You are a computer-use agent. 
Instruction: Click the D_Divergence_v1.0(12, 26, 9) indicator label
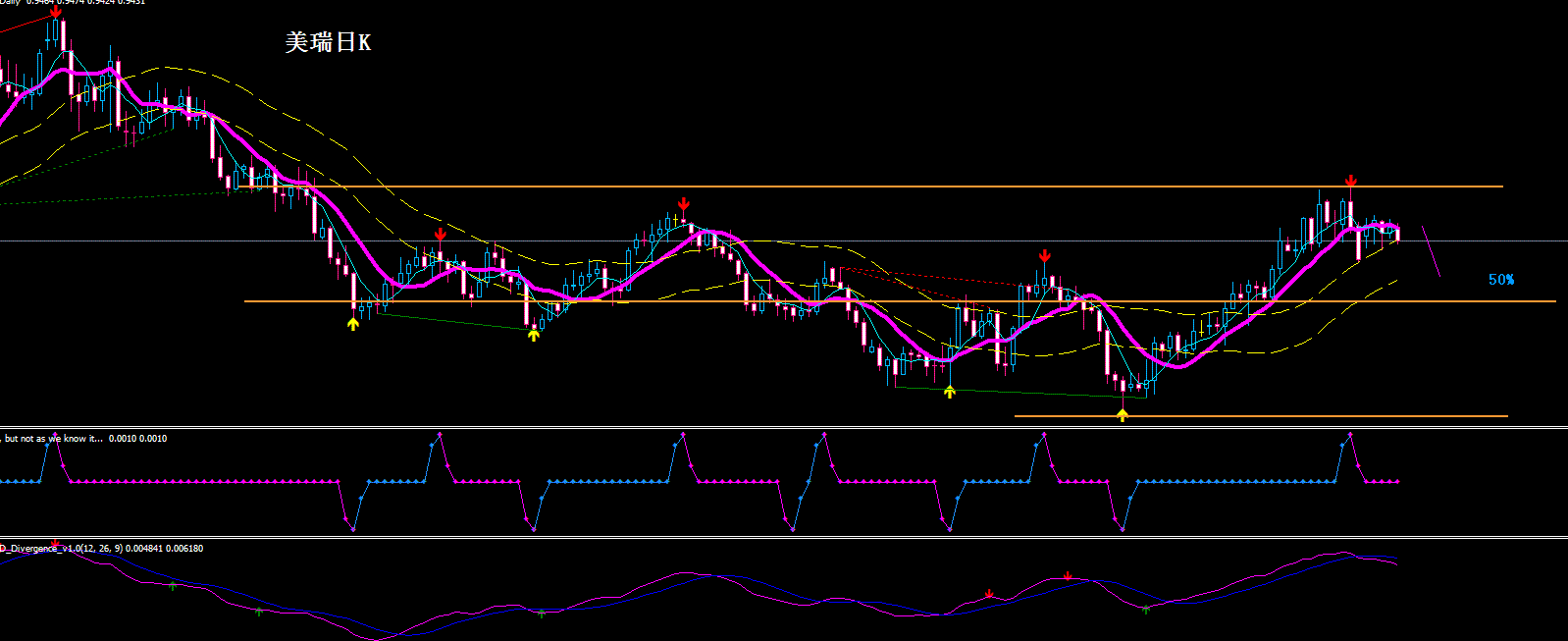(x=102, y=549)
